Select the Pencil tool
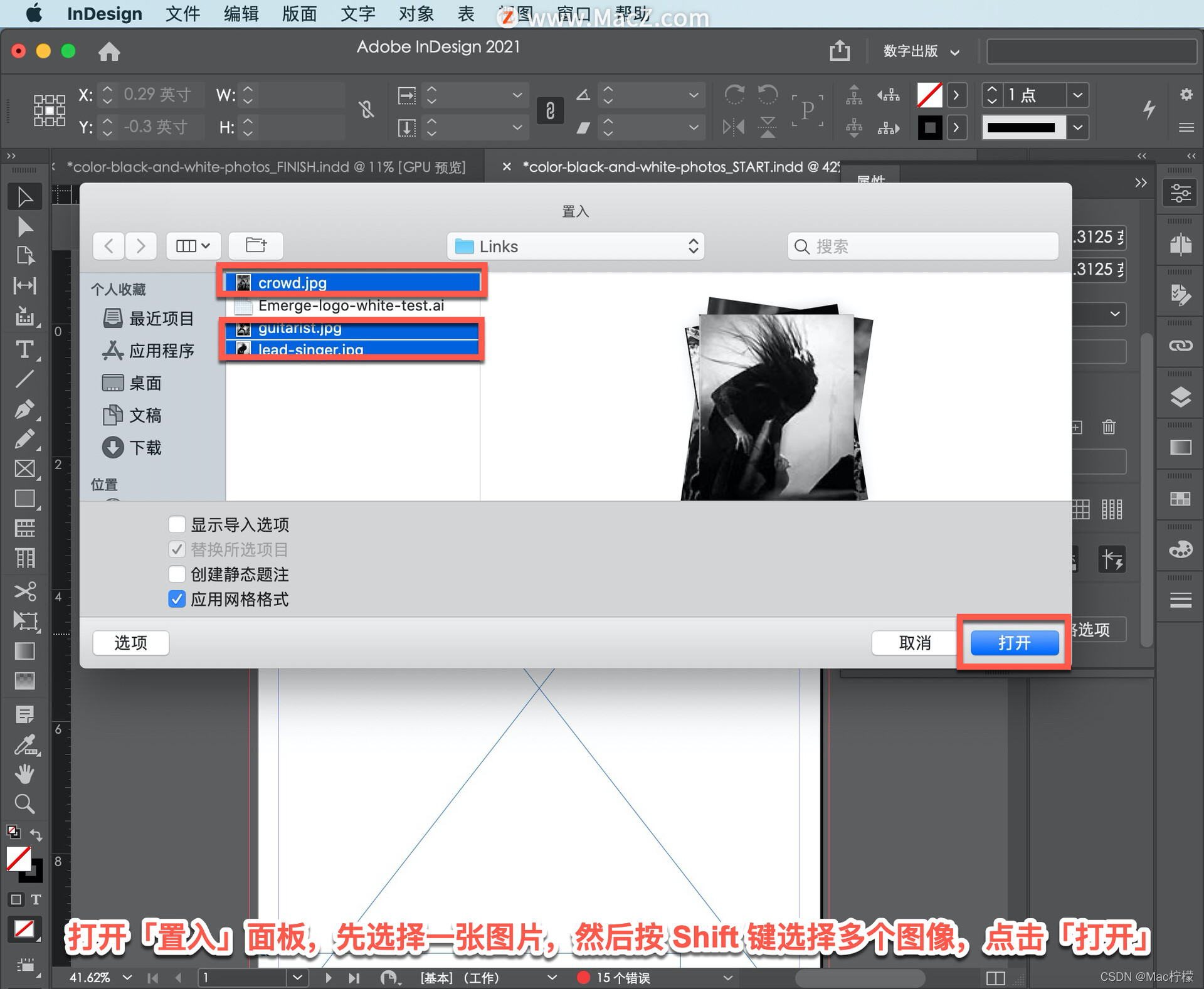This screenshot has height=989, width=1204. coord(25,439)
